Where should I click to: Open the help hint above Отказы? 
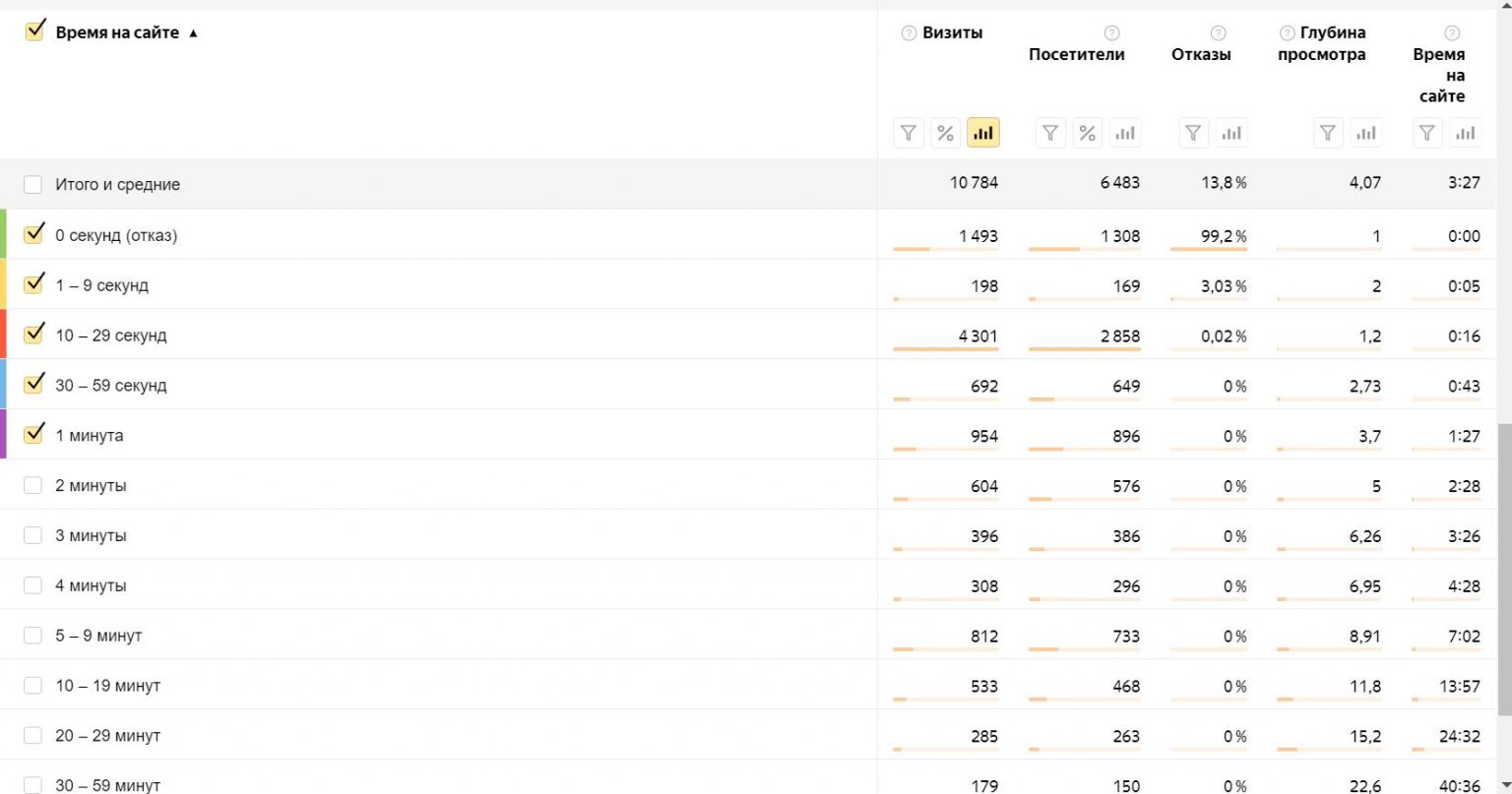click(x=1218, y=33)
